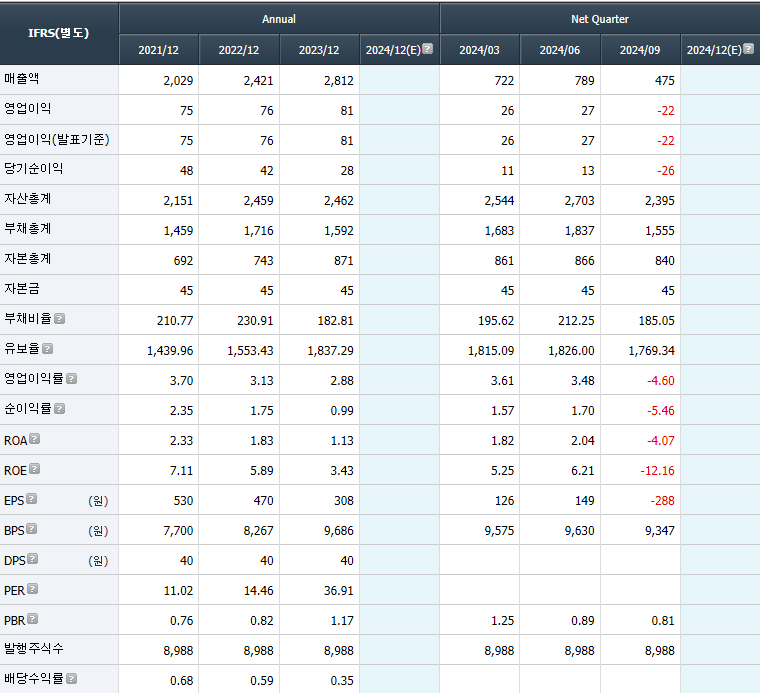Open the PBR help icon
The image size is (760, 693).
[x=32, y=619]
